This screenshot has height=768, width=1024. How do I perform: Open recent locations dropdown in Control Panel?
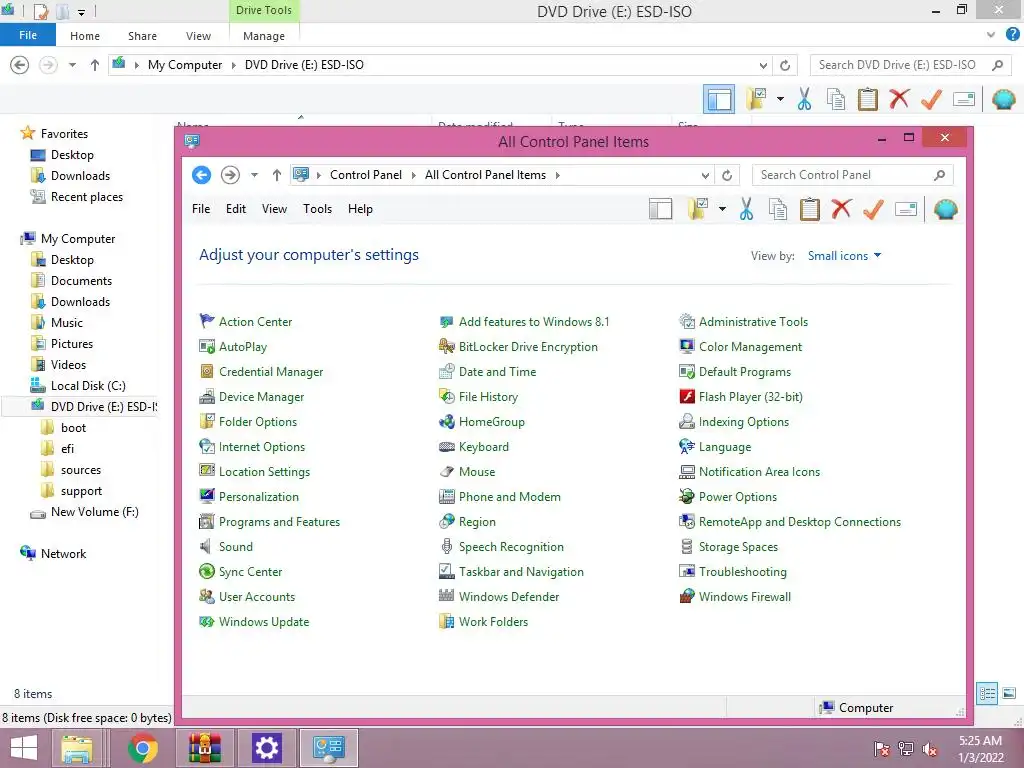(254, 175)
